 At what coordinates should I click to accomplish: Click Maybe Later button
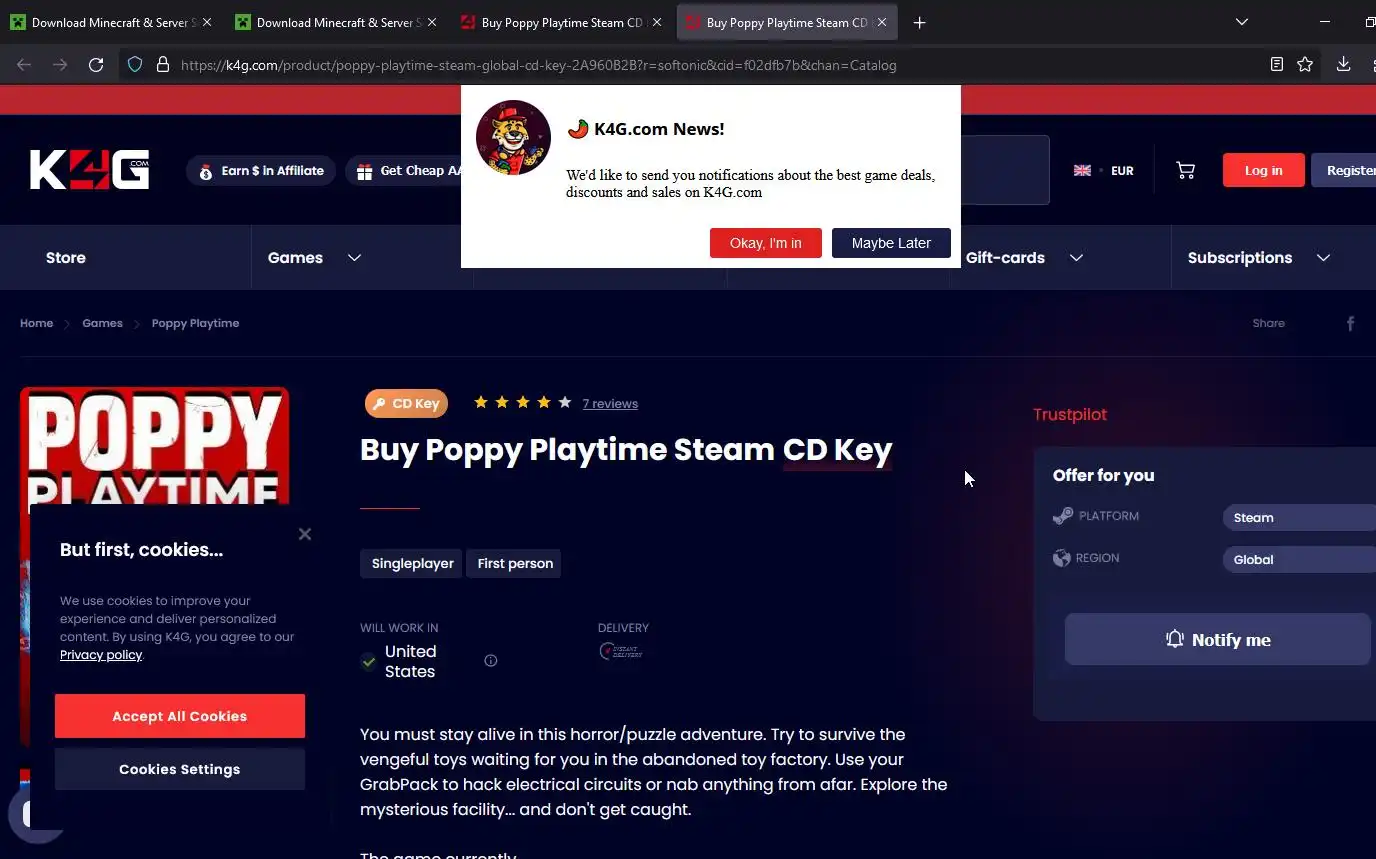[891, 243]
